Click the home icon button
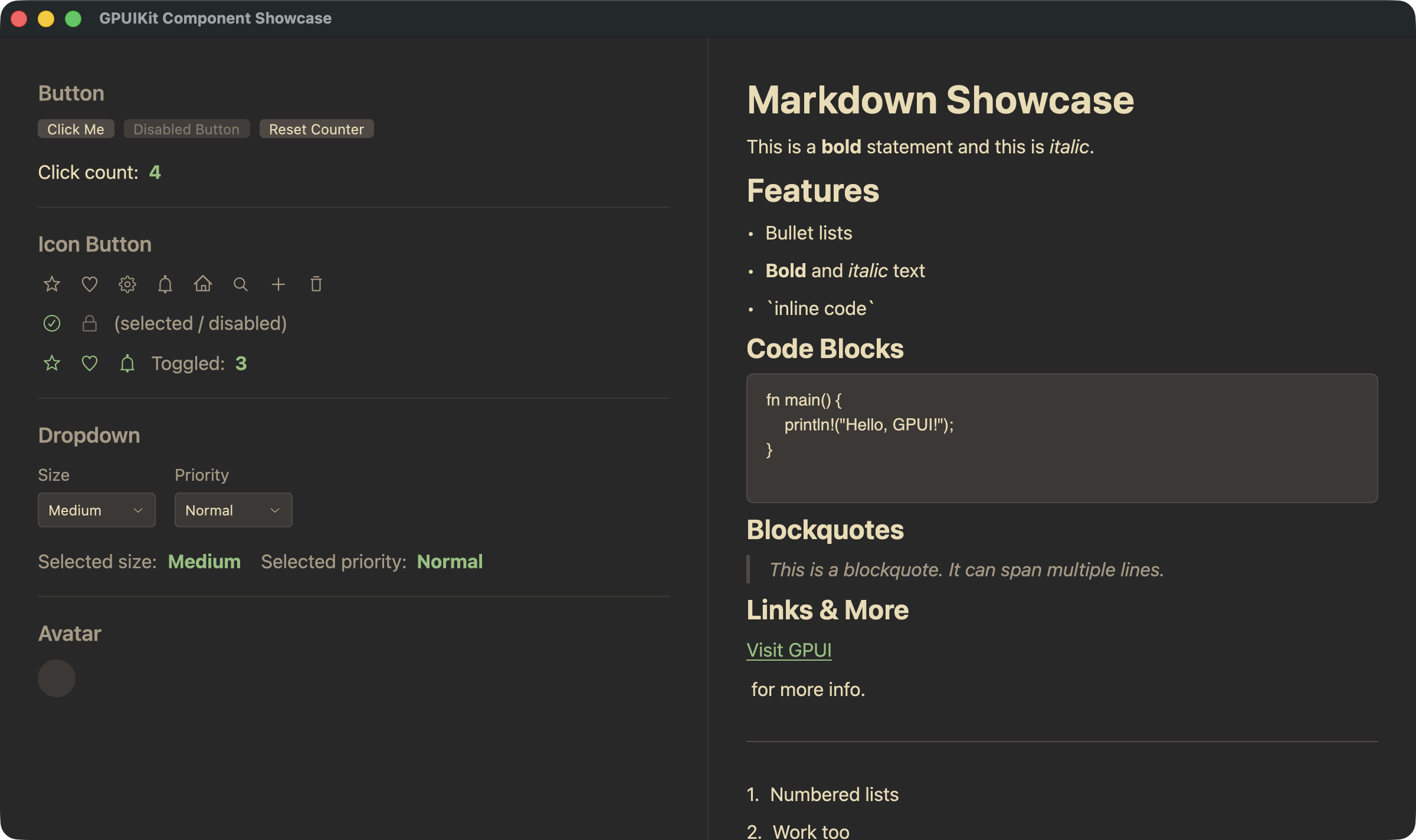 (x=203, y=284)
